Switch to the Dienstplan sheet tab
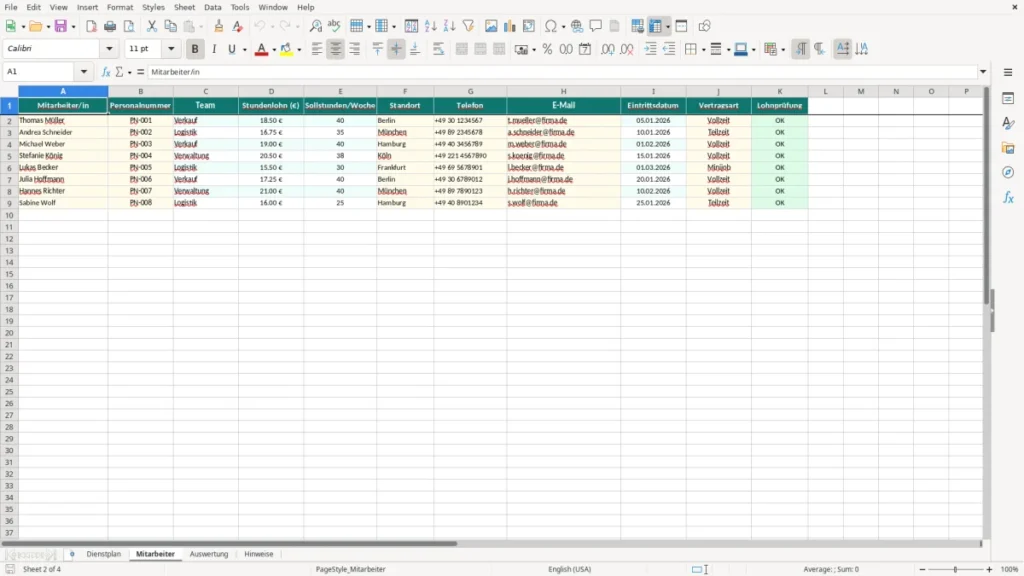The width and height of the screenshot is (1024, 576). (x=104, y=554)
